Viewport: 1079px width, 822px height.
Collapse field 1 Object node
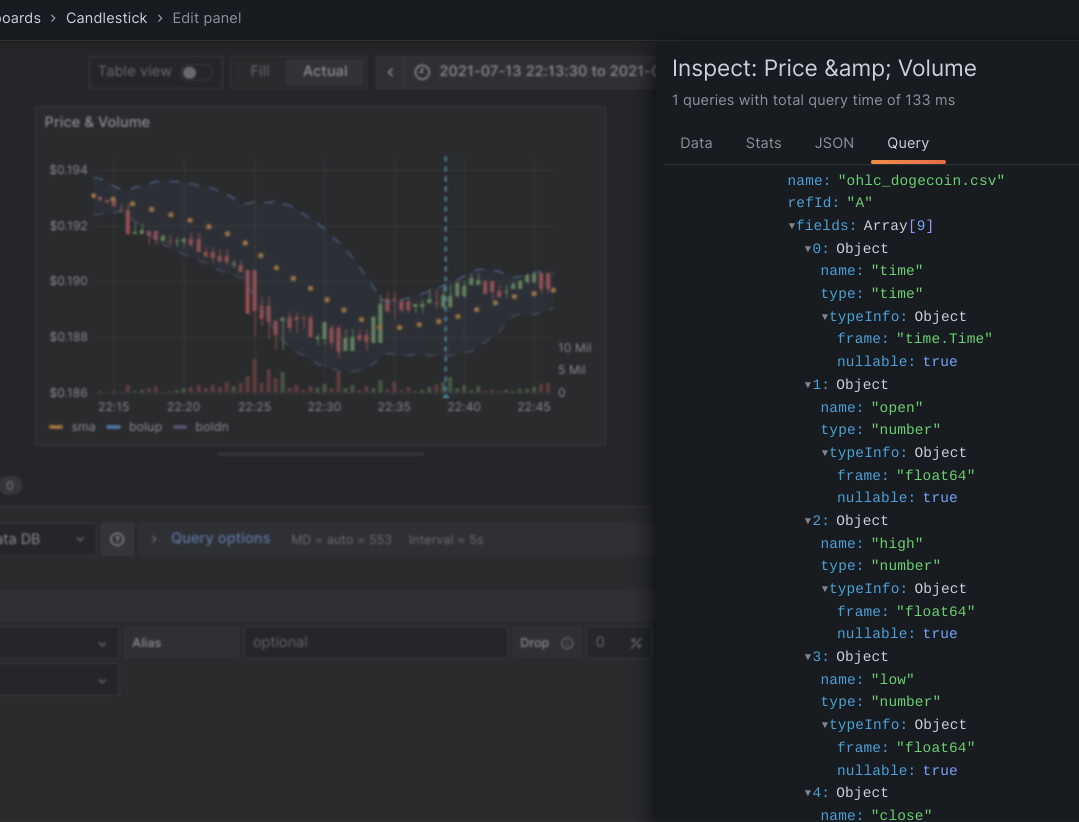tap(809, 385)
